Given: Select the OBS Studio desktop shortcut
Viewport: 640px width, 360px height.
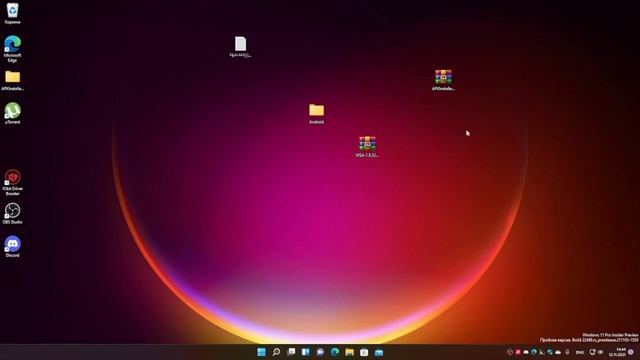Looking at the screenshot, I should point(12,213).
